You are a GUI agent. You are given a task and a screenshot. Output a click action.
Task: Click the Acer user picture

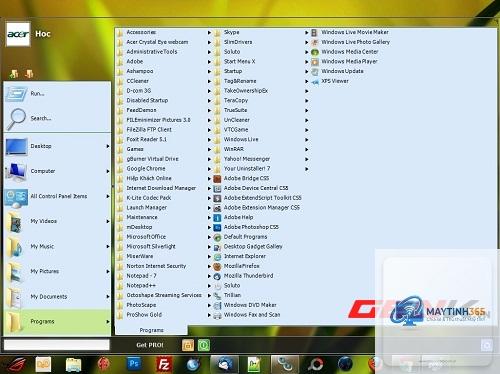[18, 34]
